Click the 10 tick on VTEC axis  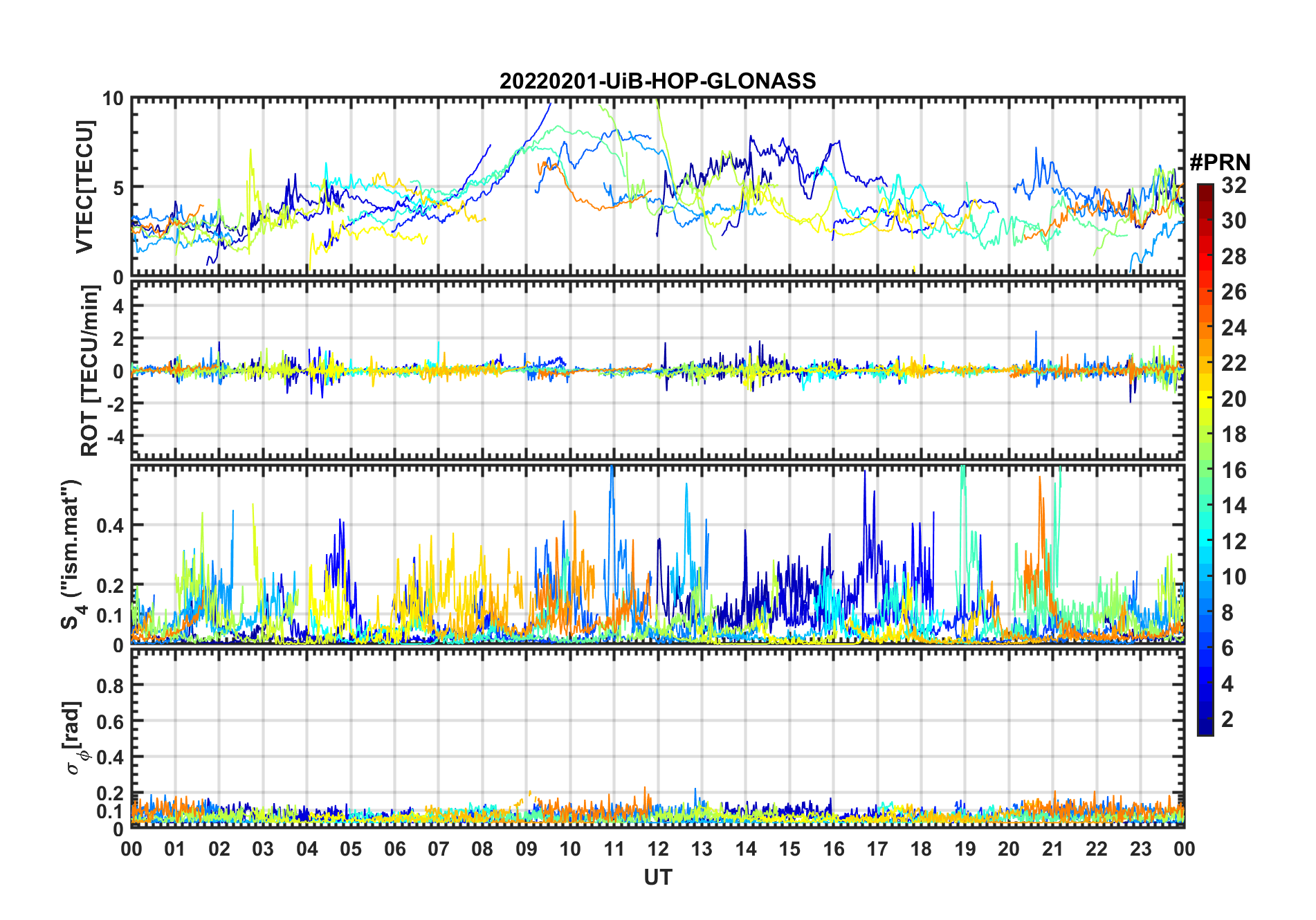coord(113,99)
